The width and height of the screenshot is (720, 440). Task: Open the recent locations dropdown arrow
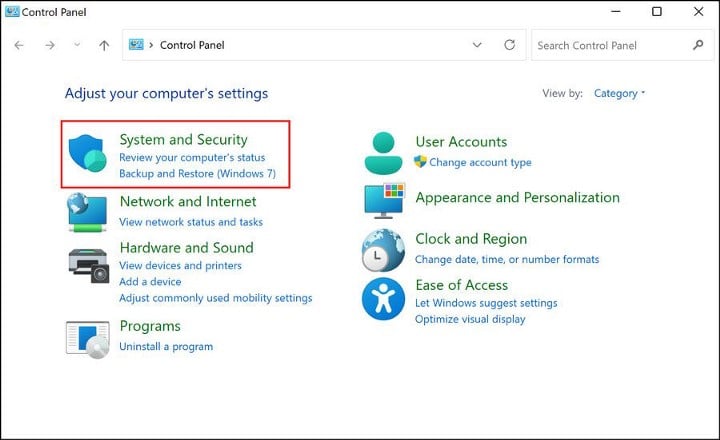[77, 45]
